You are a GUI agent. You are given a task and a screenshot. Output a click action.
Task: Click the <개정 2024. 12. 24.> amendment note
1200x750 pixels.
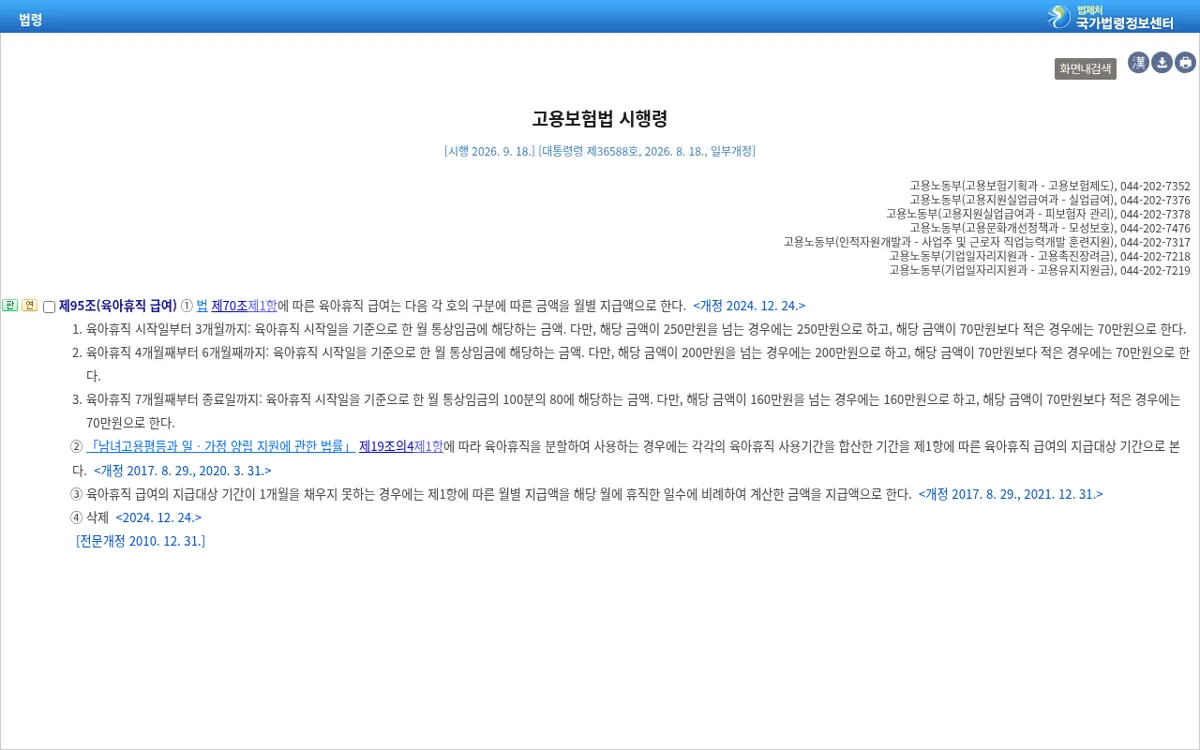[749, 306]
